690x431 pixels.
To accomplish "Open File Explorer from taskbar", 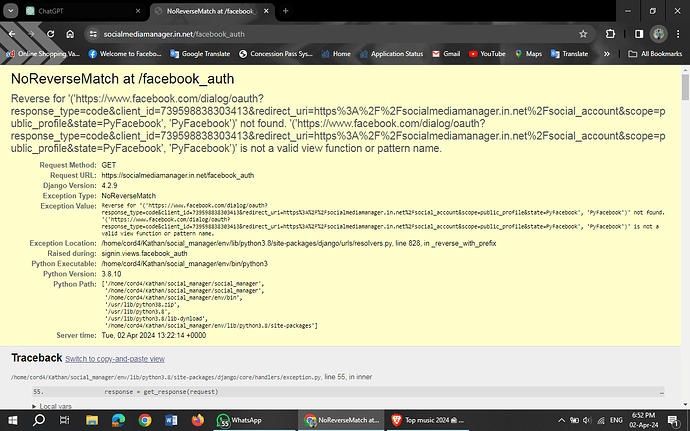I will (x=92, y=420).
